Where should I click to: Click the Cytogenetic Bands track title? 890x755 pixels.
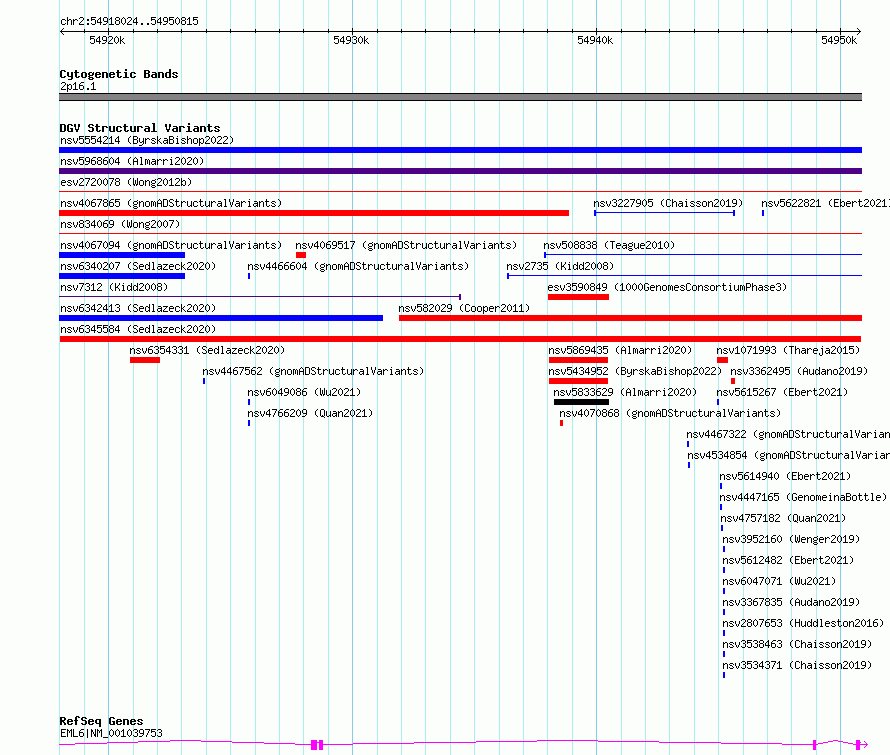pos(119,74)
